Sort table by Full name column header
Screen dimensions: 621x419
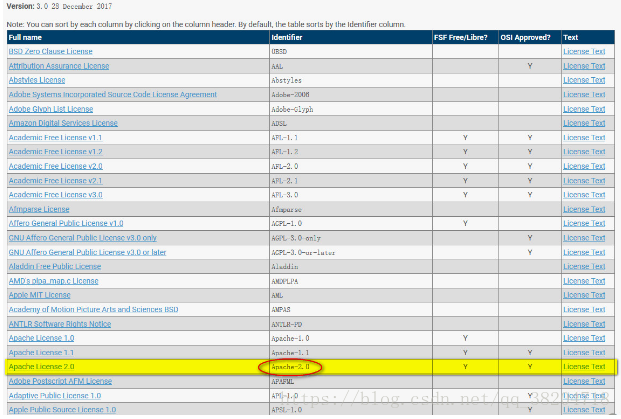click(x=25, y=38)
